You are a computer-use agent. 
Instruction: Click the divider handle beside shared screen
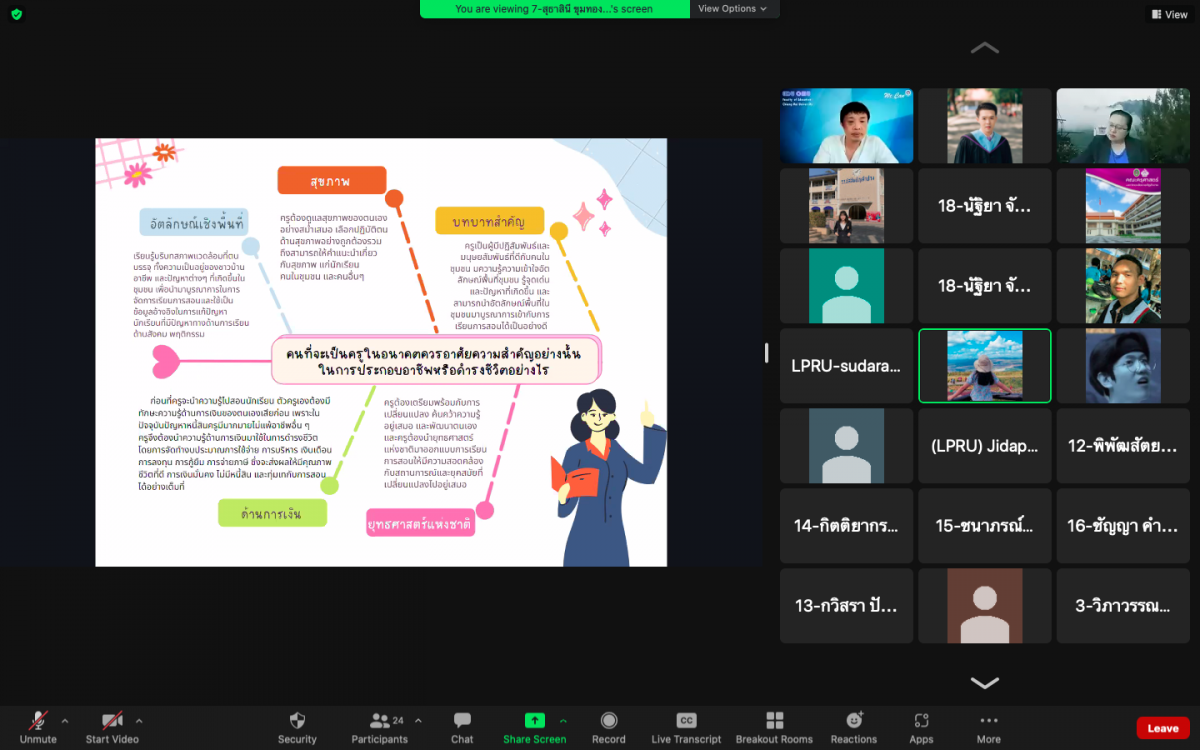click(767, 352)
